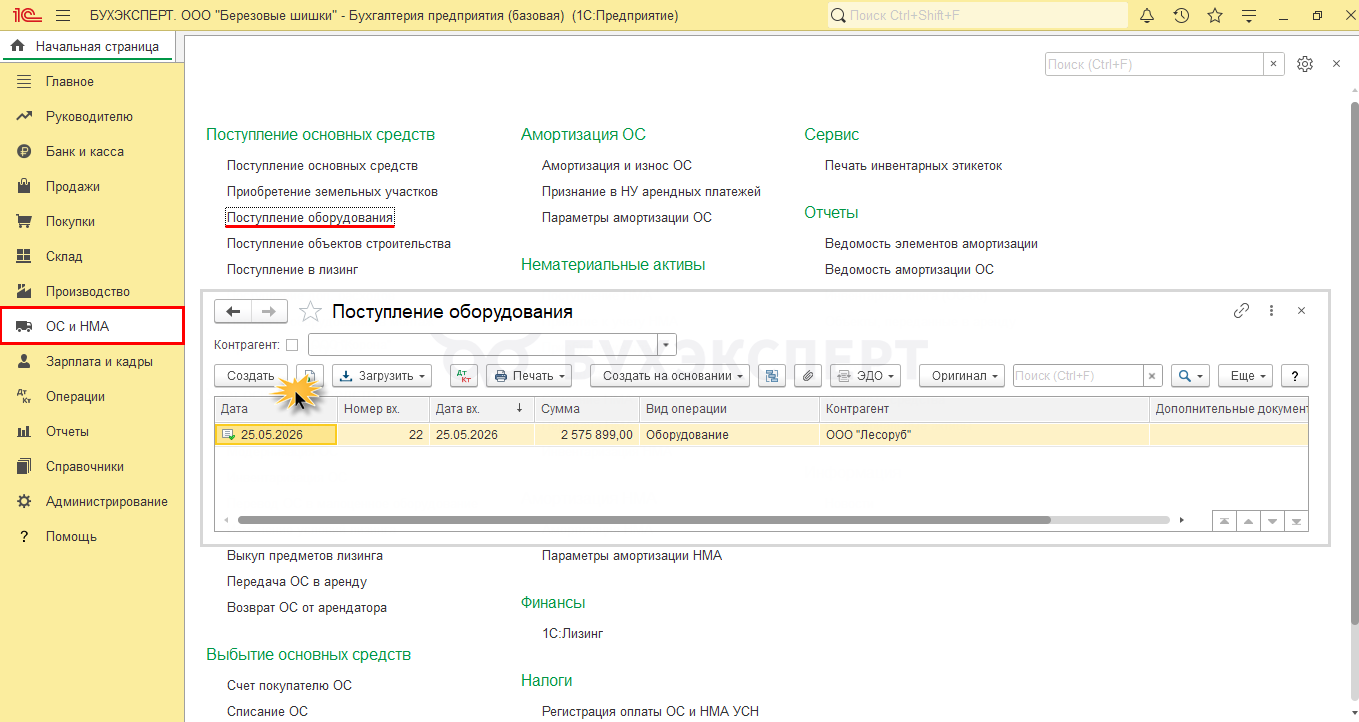Screen dimensions: 1359x722
Task: Click the Создать button
Action: [251, 376]
